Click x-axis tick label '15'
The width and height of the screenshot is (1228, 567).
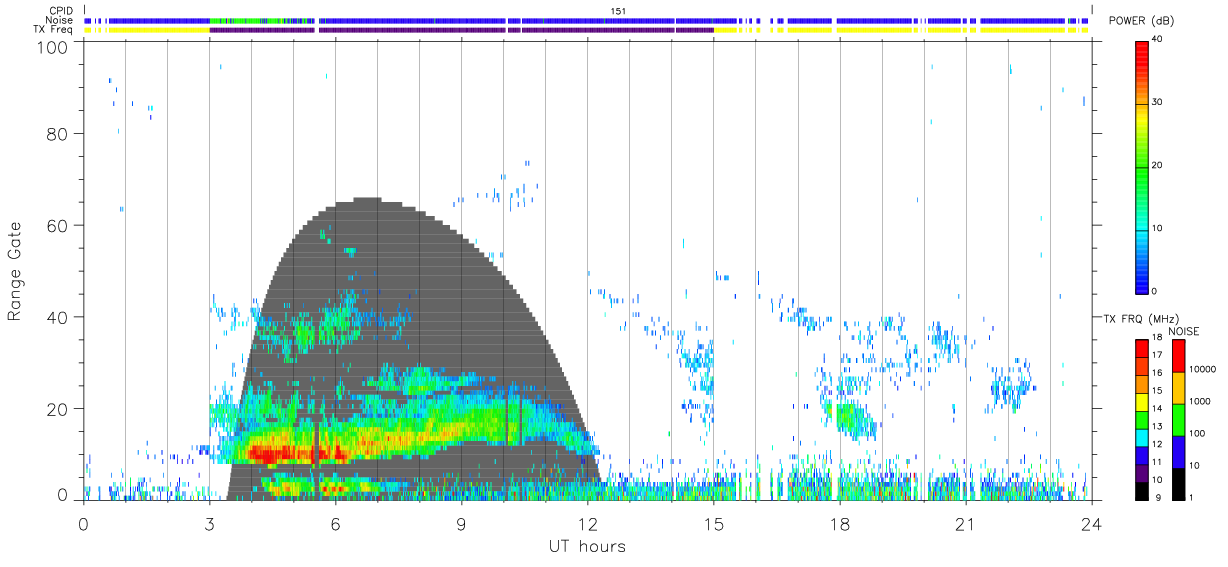point(714,525)
